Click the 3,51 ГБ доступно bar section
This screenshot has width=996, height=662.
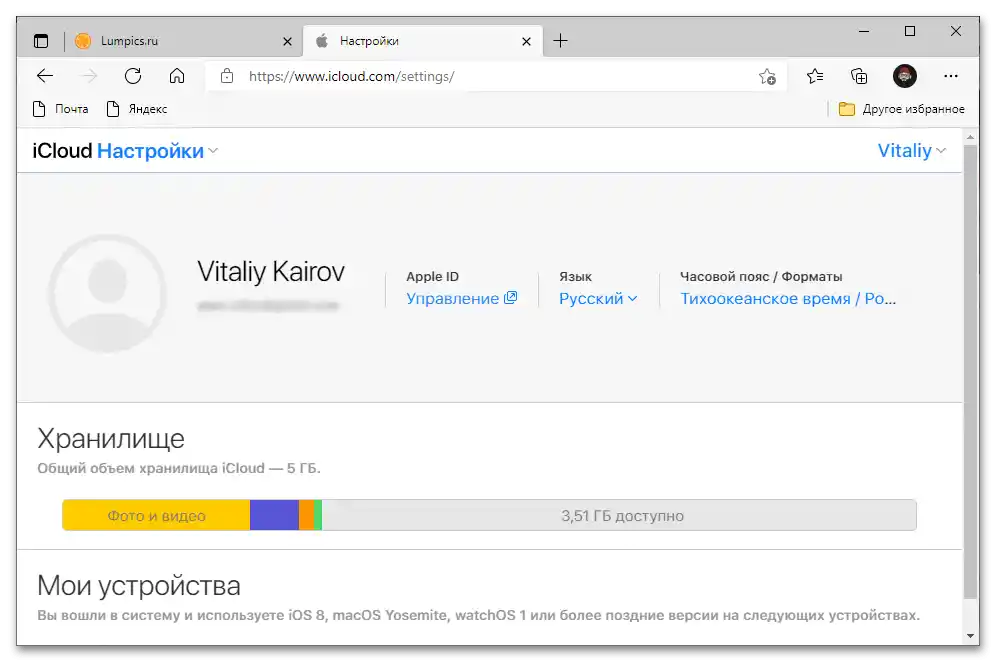[619, 515]
